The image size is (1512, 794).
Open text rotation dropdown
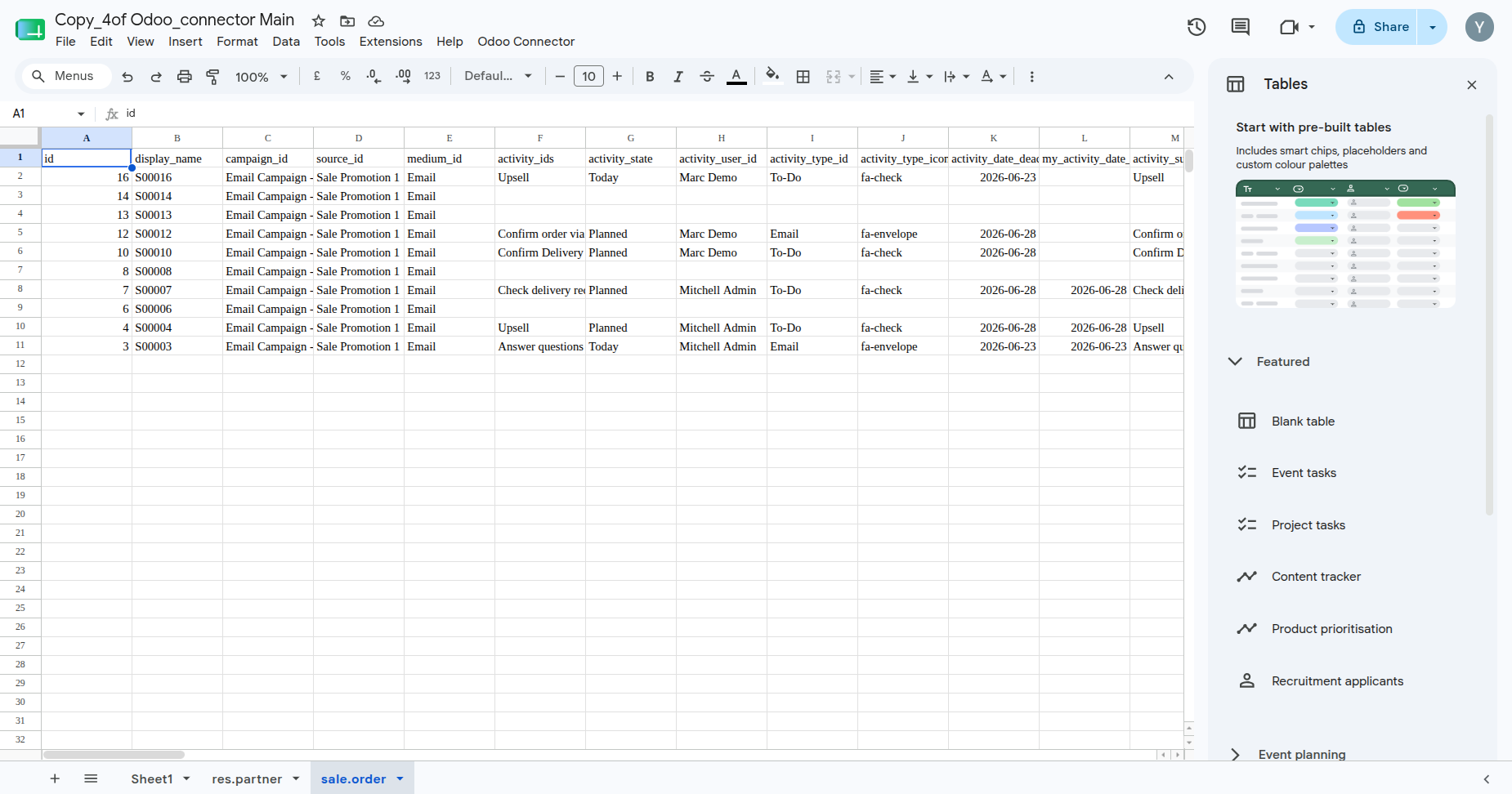[x=993, y=76]
